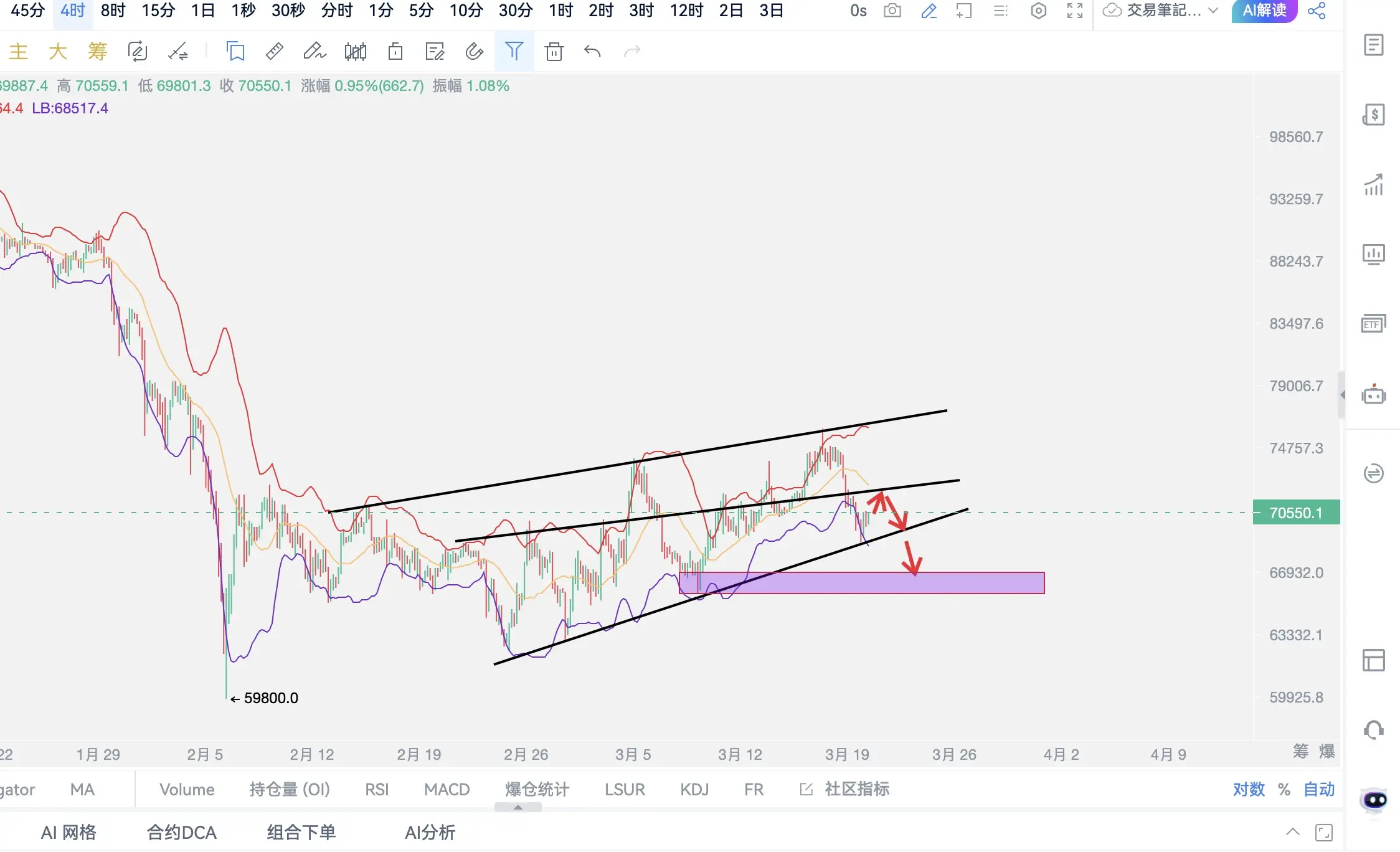Screen dimensions: 1400x852
Task: Click the share icon at top right
Action: point(1317,11)
